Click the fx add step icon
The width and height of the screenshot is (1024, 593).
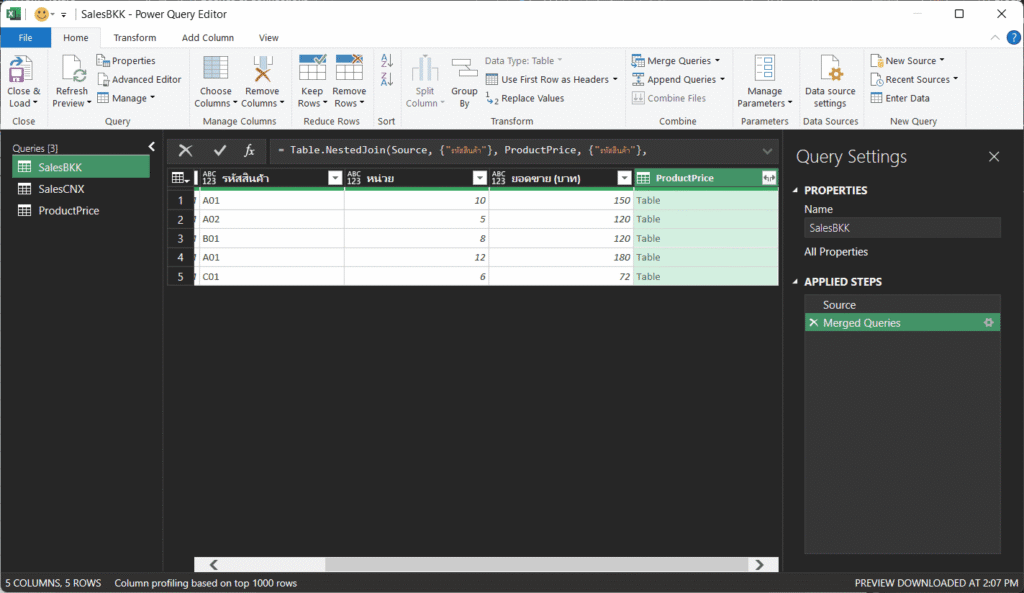(249, 151)
